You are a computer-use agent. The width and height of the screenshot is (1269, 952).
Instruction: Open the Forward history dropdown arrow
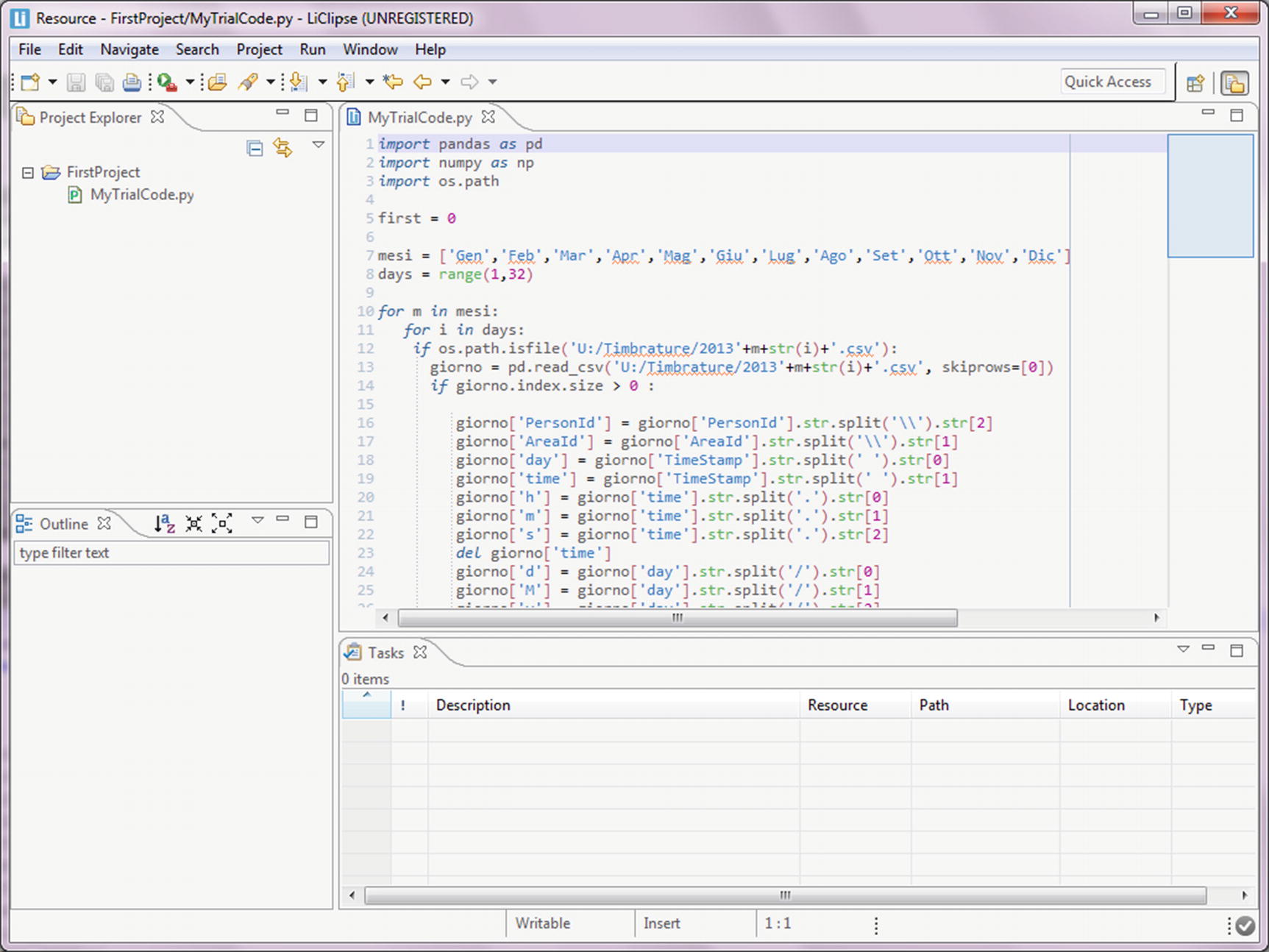492,82
